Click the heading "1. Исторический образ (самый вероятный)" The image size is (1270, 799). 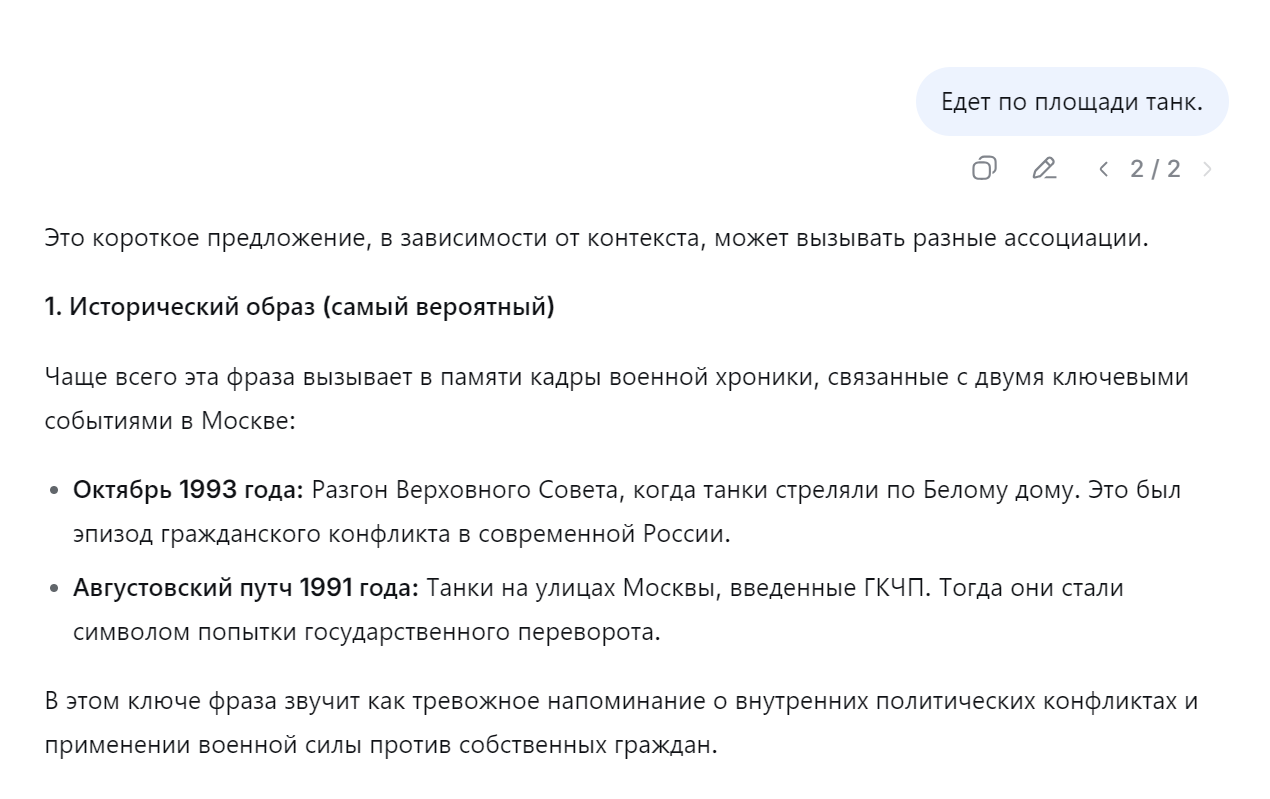pos(299,307)
